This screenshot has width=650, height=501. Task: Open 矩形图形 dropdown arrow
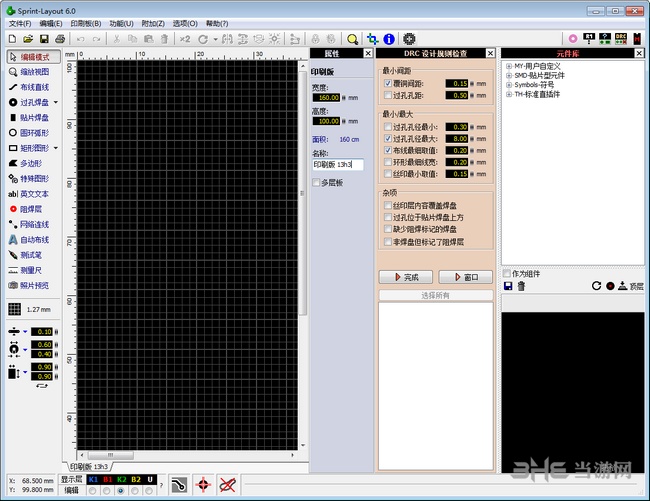click(56, 148)
